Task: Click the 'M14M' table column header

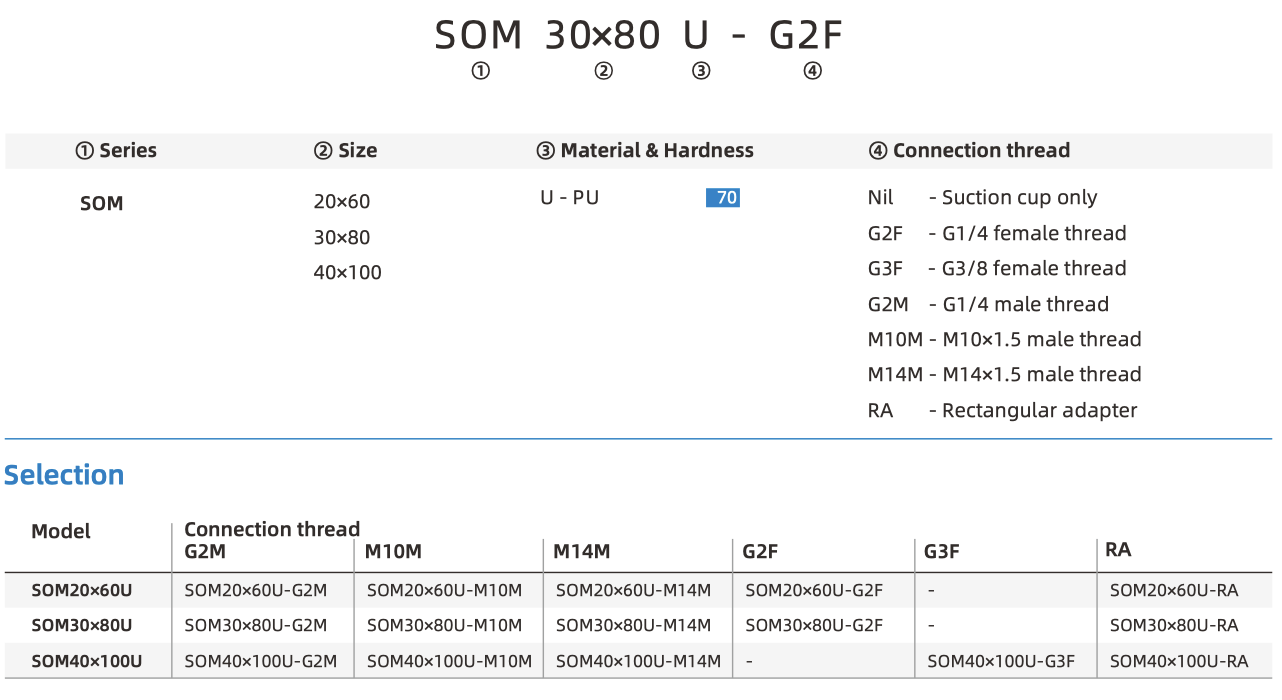Action: (x=582, y=551)
